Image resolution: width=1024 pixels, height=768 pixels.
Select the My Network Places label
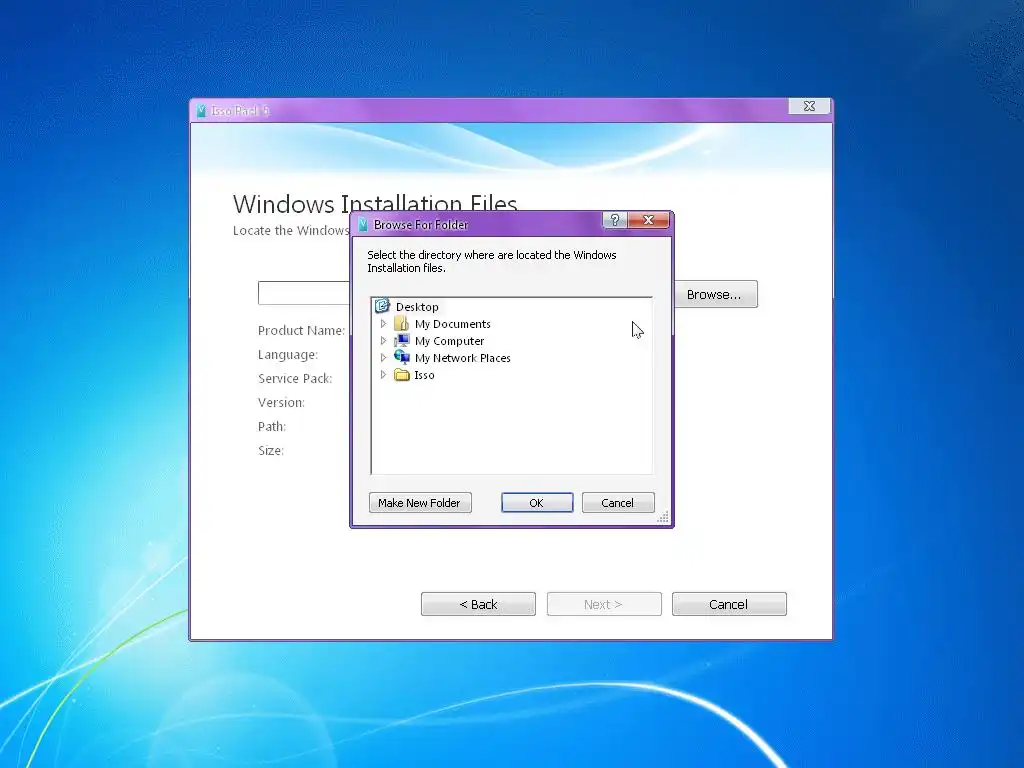point(462,358)
